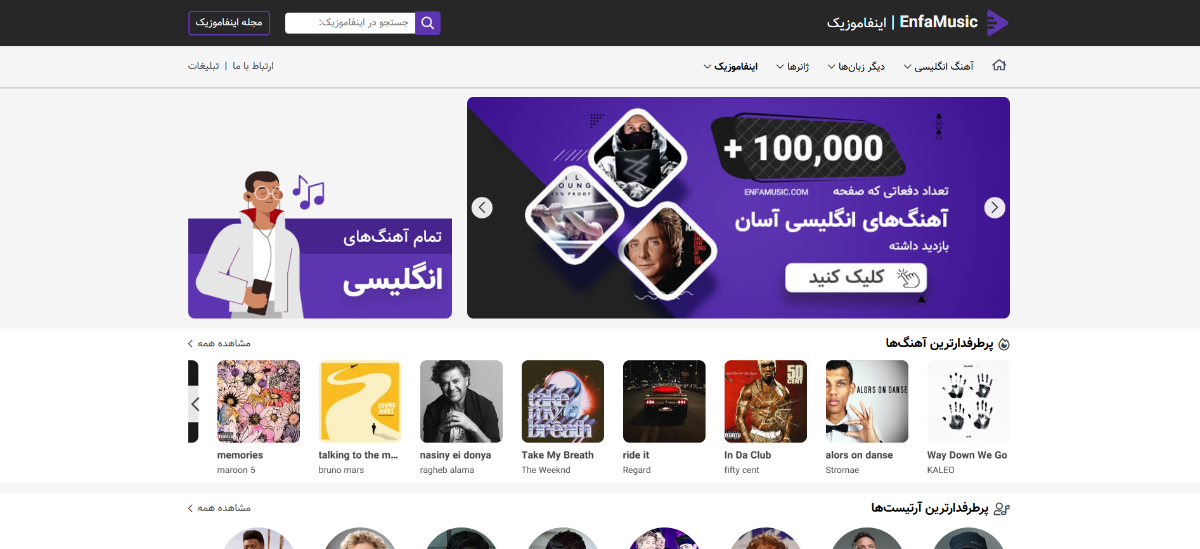Click The Weeknd artist name
Image resolution: width=1200 pixels, height=549 pixels.
click(x=546, y=470)
